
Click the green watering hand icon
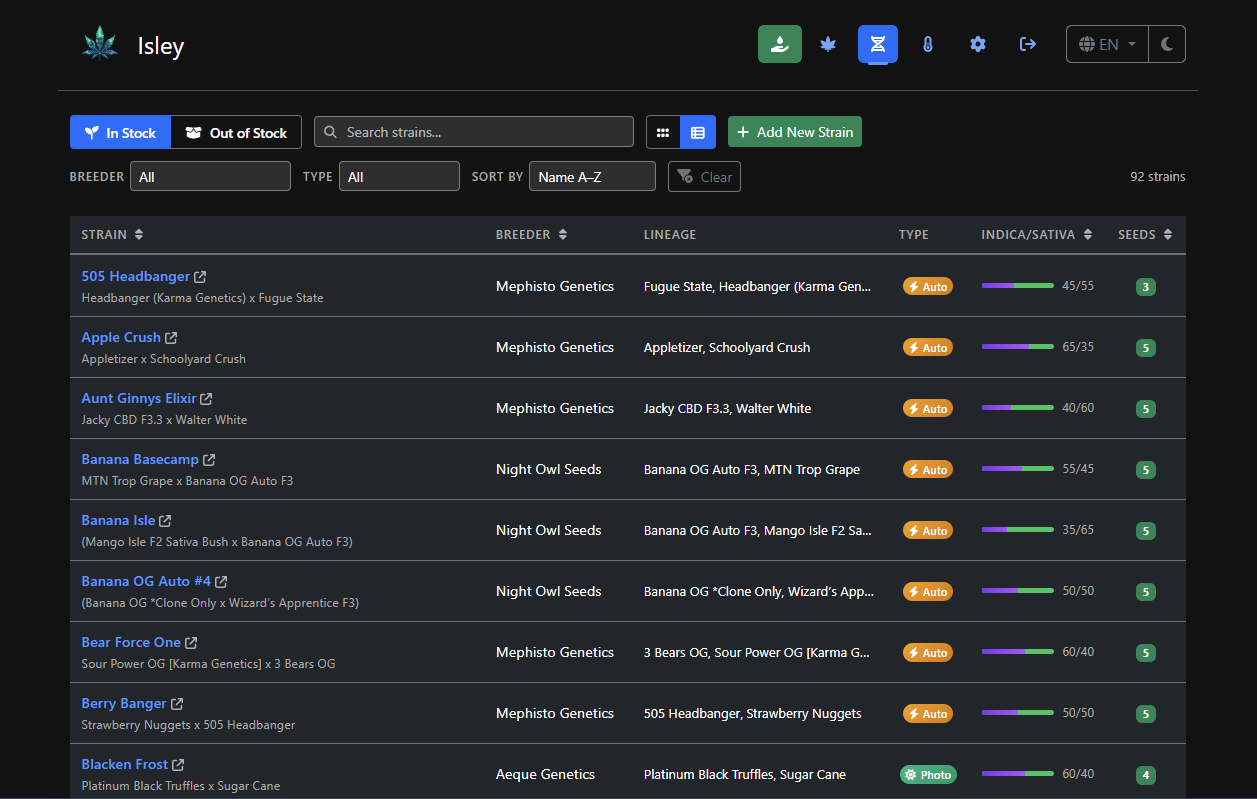coord(779,44)
